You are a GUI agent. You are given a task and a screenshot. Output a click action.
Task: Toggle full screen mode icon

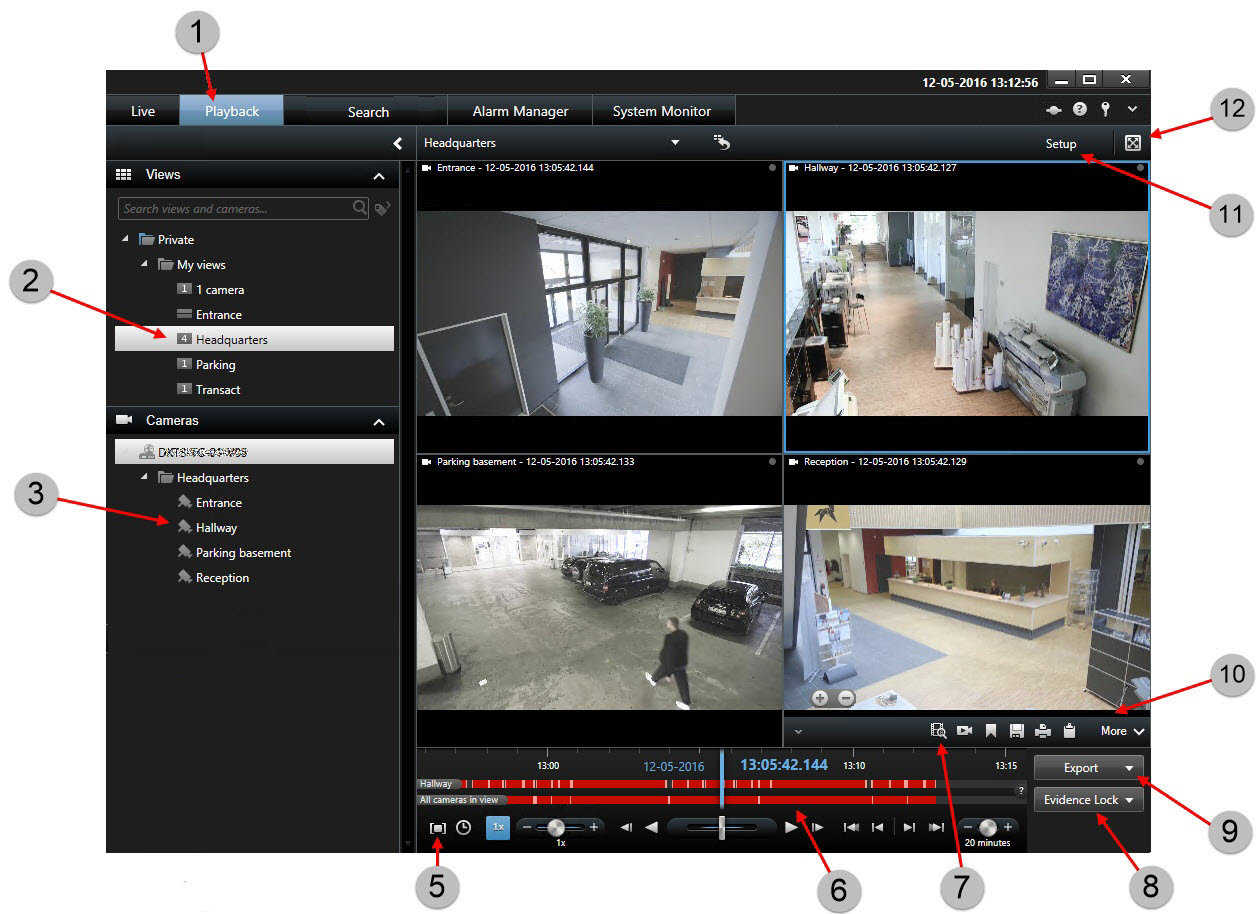(x=1133, y=143)
